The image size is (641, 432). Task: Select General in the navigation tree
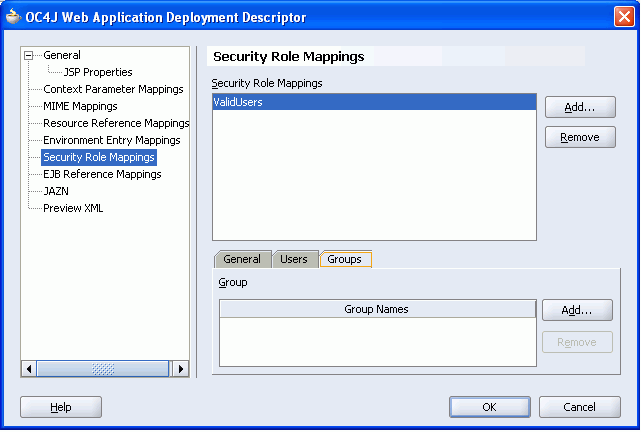[62, 55]
